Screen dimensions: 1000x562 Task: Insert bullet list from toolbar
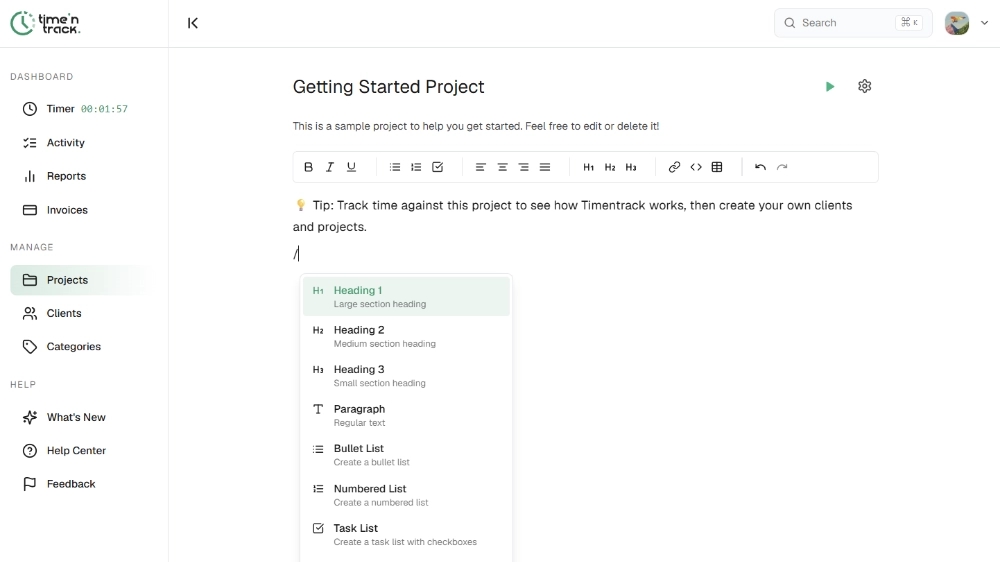click(x=395, y=167)
